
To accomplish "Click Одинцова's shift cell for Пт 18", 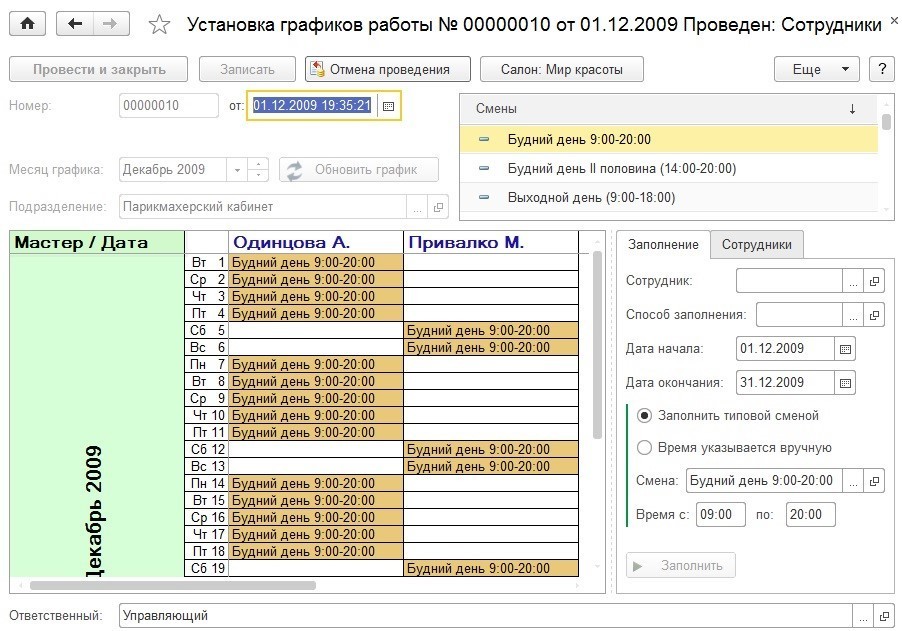I will coord(316,552).
